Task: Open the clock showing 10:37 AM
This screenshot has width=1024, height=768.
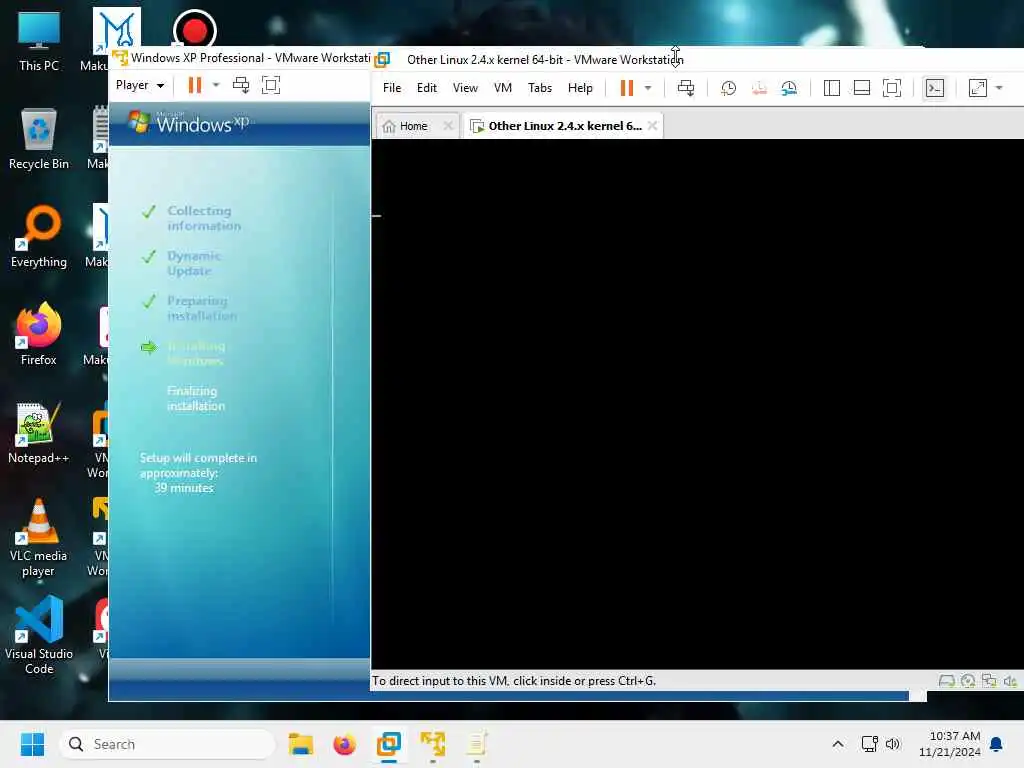Action: tap(950, 744)
